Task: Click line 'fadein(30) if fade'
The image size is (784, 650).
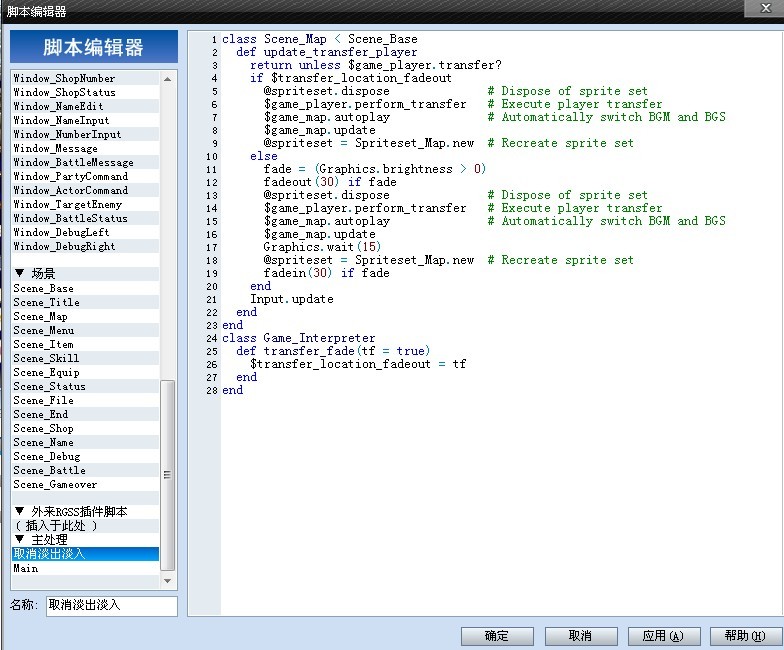Action: (326, 273)
